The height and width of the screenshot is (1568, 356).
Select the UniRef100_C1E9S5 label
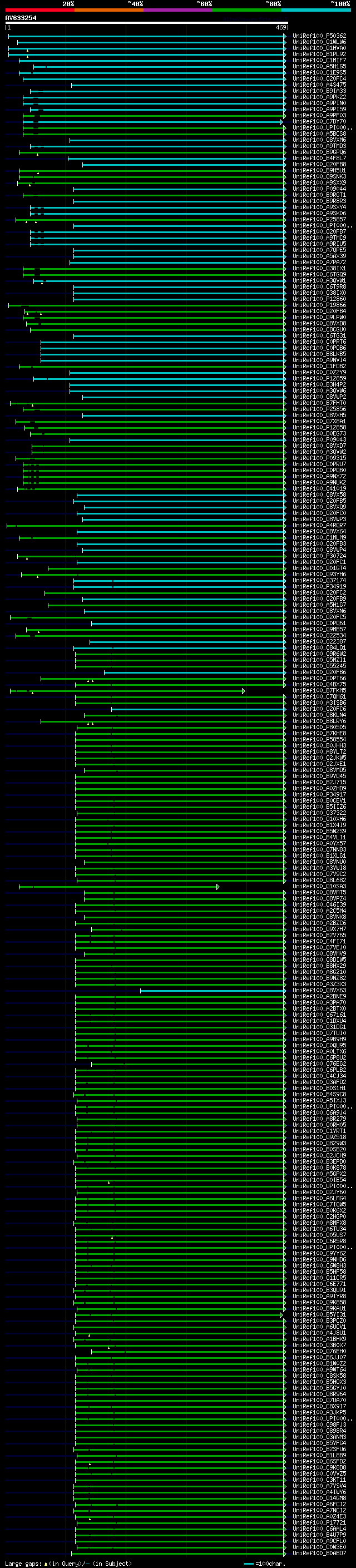pos(319,72)
